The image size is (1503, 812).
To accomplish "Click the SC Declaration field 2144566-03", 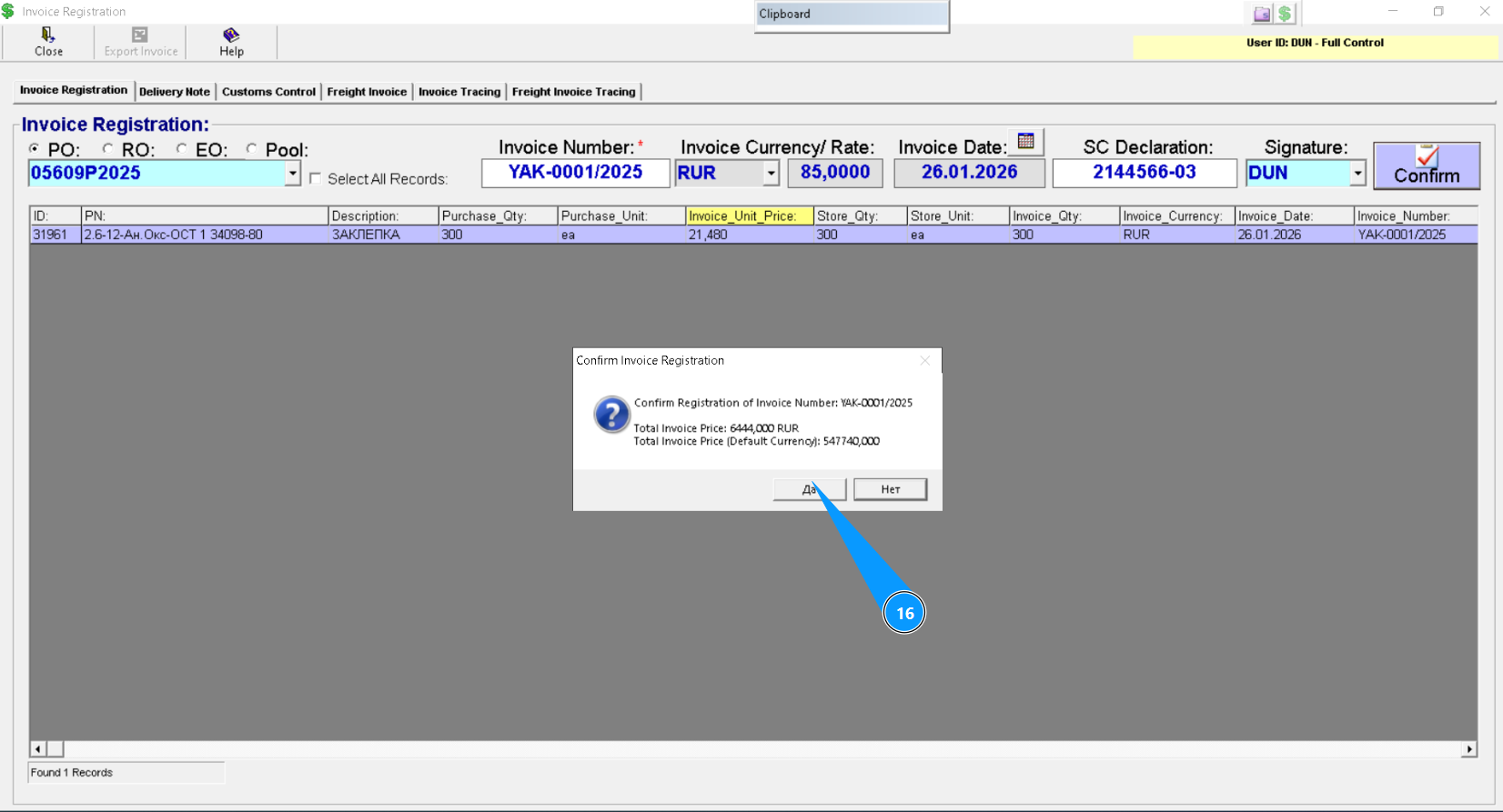I will (x=1145, y=173).
